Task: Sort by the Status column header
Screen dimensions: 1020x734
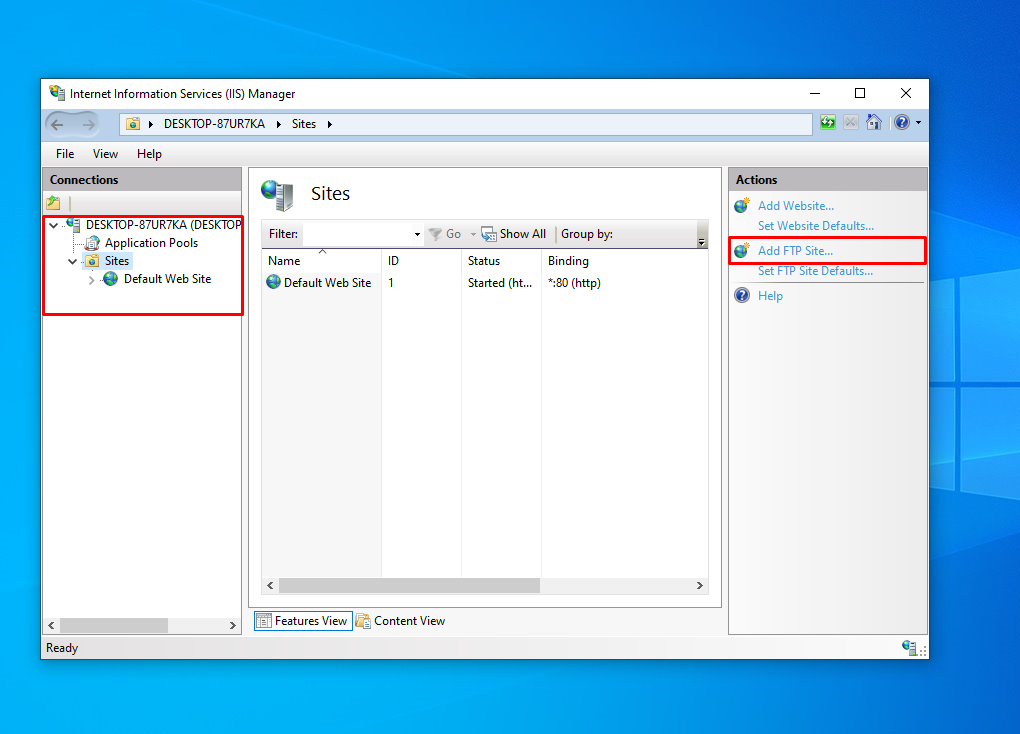Action: (x=501, y=261)
